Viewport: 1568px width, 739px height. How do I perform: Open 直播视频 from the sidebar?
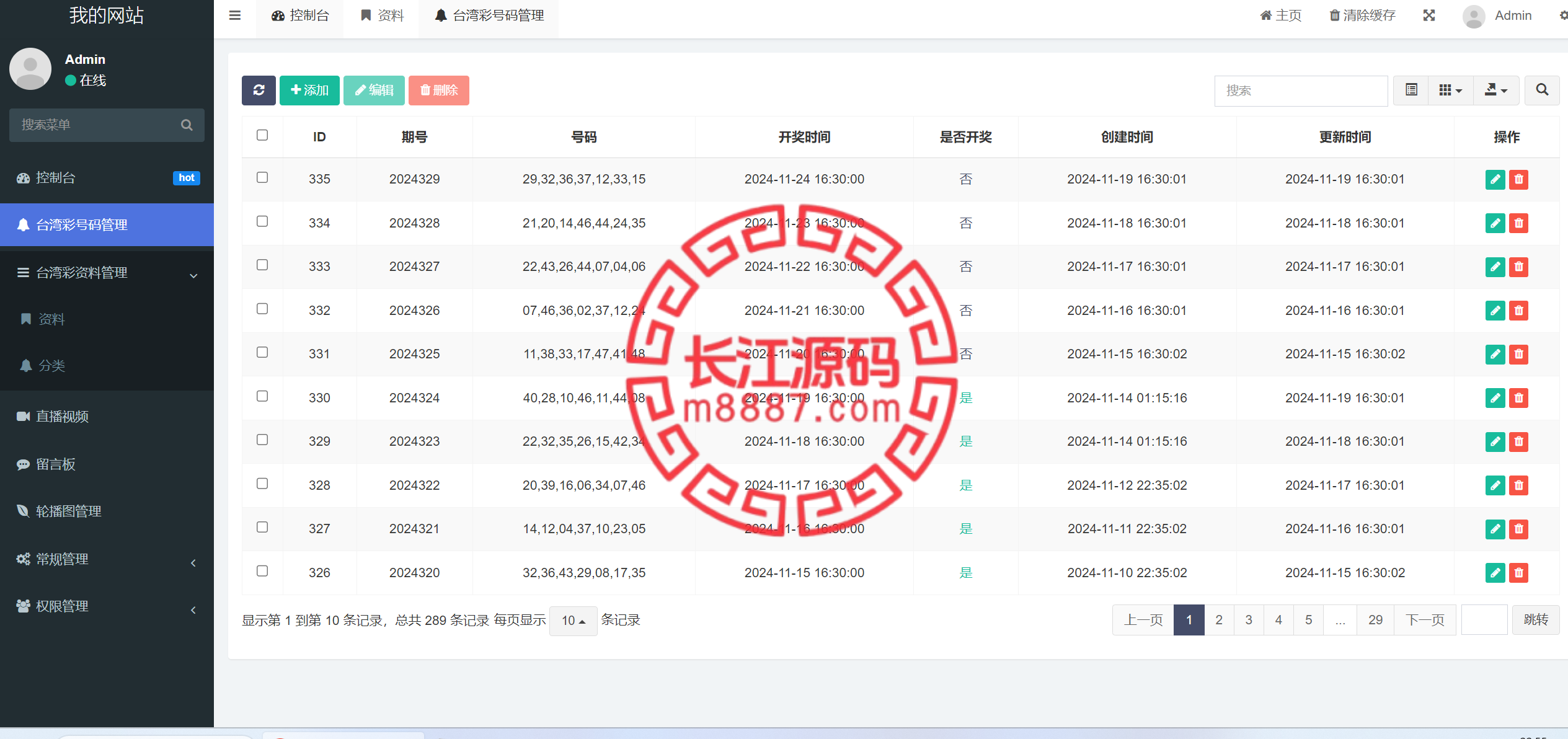click(x=107, y=417)
